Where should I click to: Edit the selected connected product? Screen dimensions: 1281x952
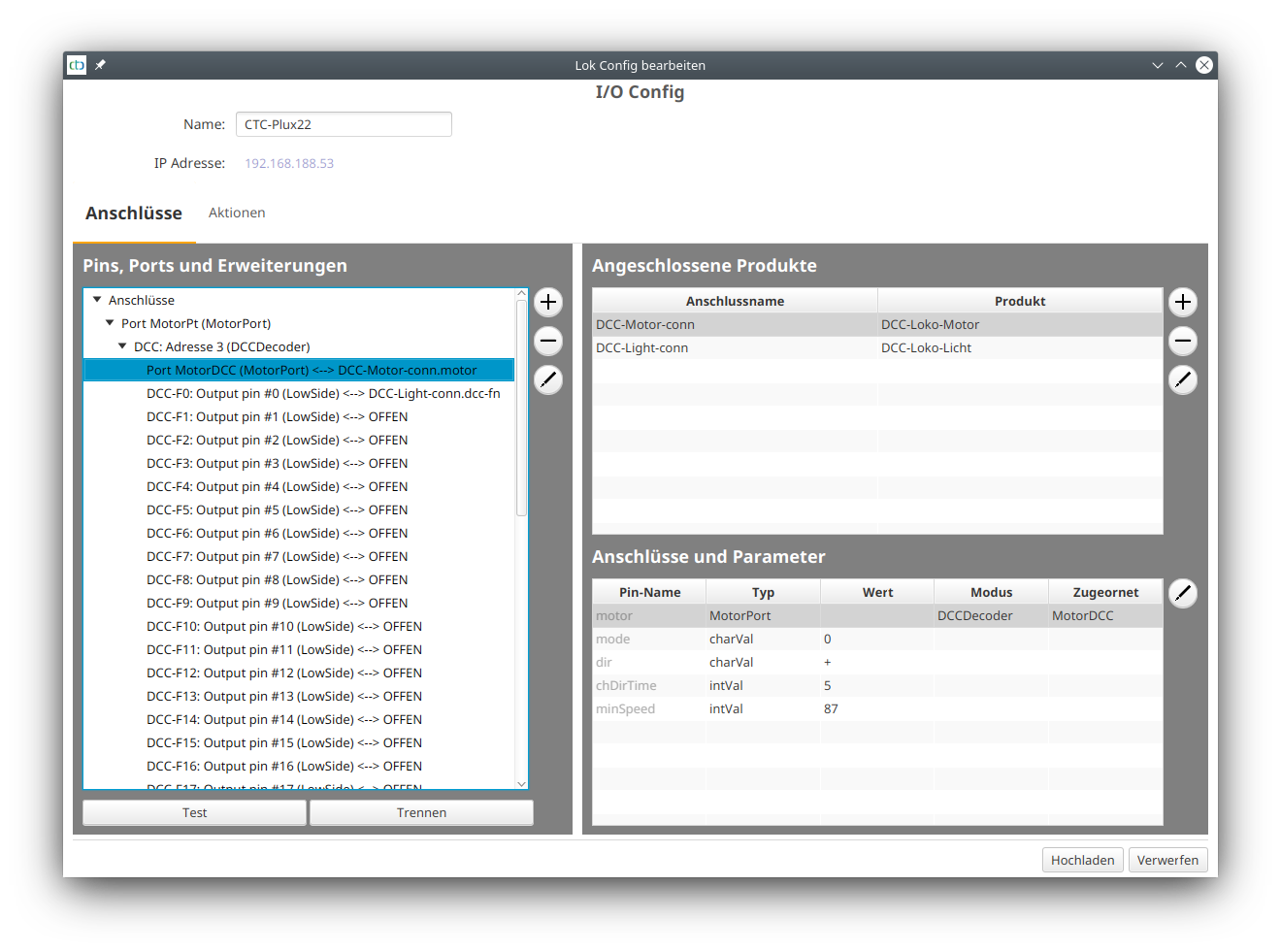click(1182, 379)
